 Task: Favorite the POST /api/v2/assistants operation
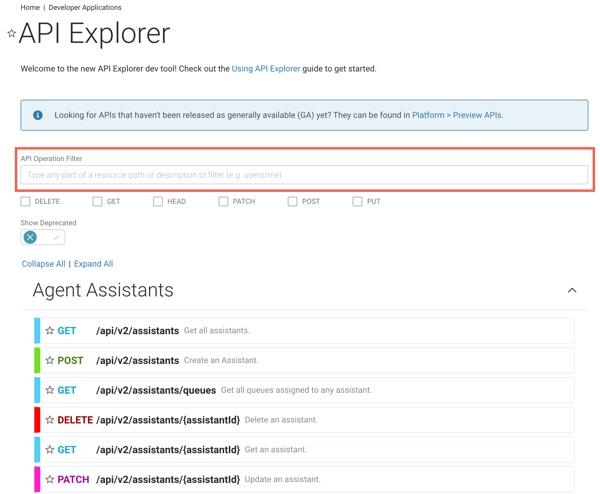tap(49, 361)
